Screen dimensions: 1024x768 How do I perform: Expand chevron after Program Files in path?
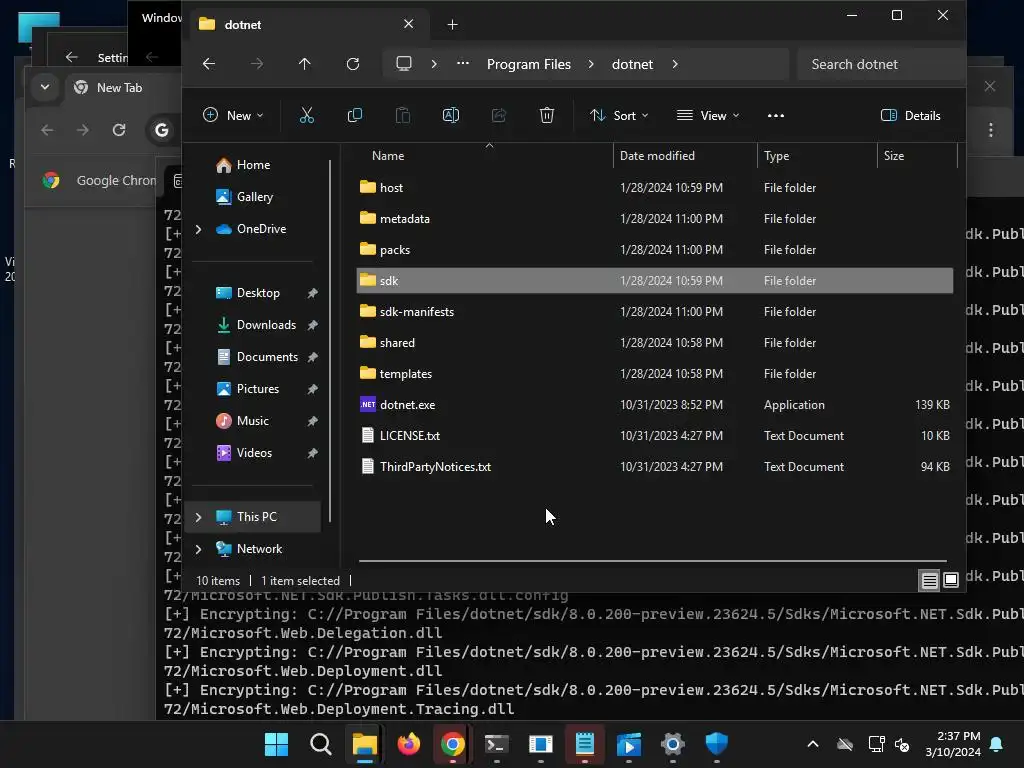pyautogui.click(x=591, y=64)
